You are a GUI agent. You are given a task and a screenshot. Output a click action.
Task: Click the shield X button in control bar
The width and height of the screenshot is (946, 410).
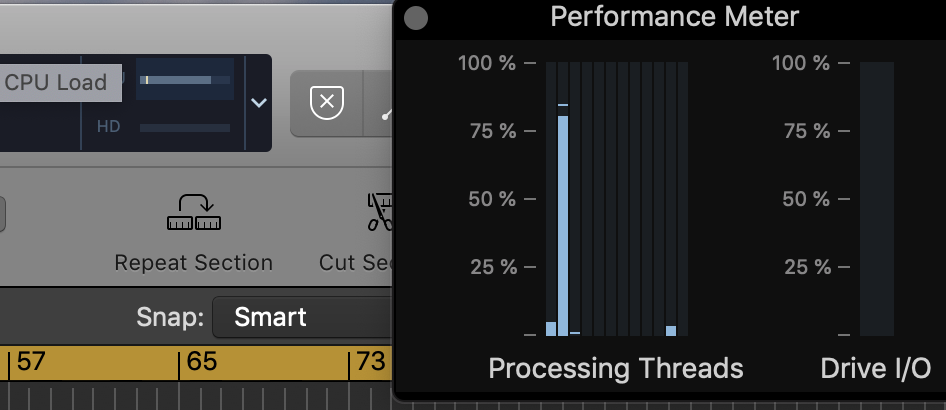tap(326, 102)
